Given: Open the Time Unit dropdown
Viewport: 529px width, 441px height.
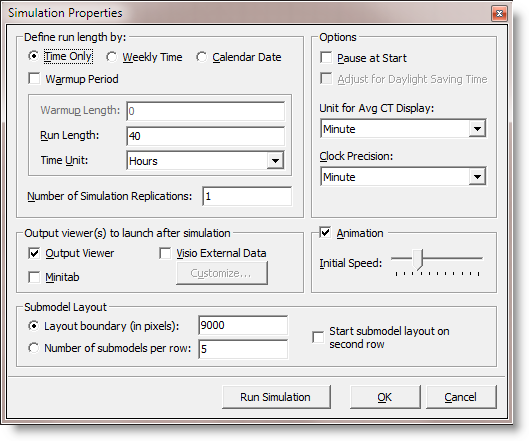Looking at the screenshot, I should pyautogui.click(x=275, y=161).
